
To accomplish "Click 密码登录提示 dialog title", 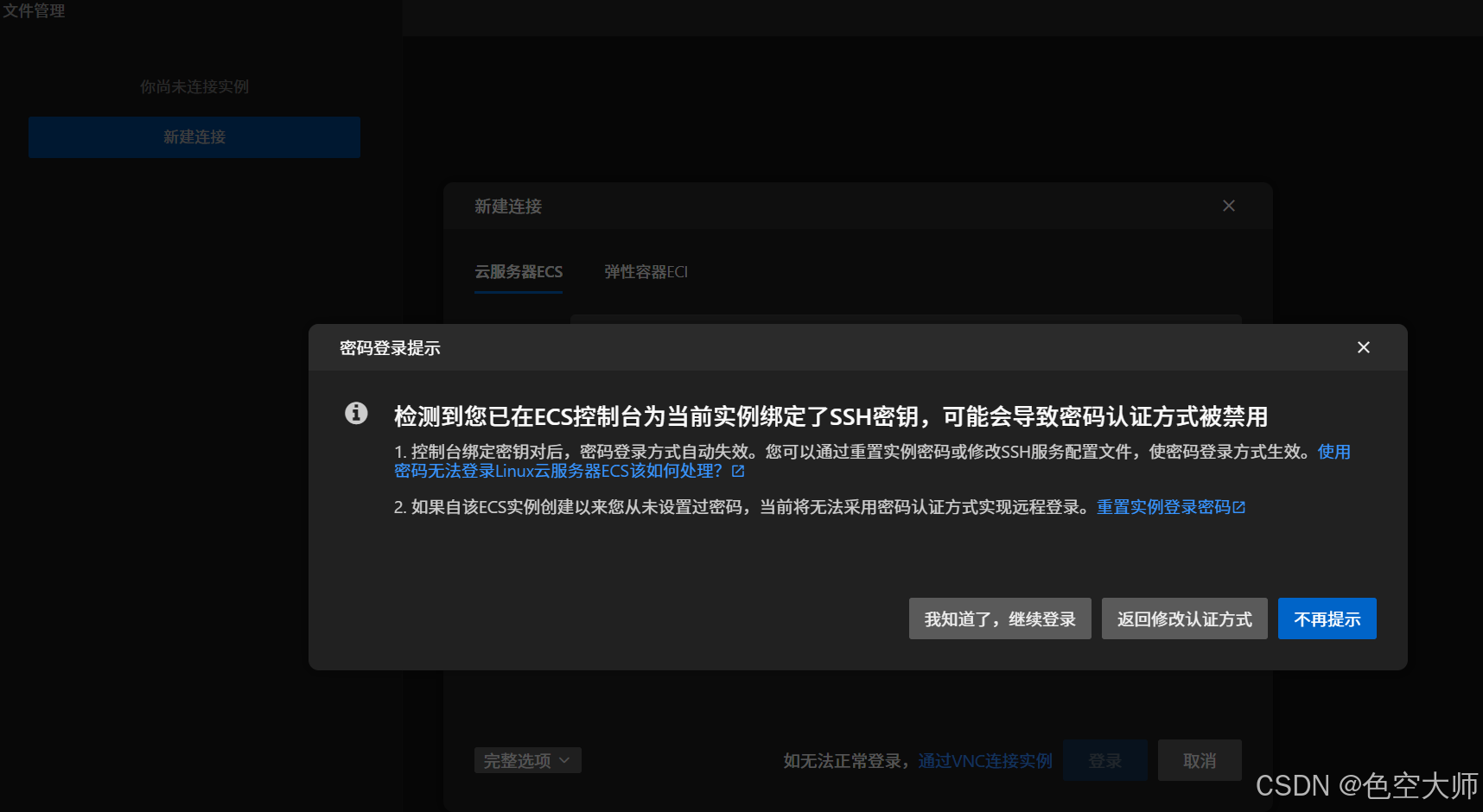I will tap(390, 348).
